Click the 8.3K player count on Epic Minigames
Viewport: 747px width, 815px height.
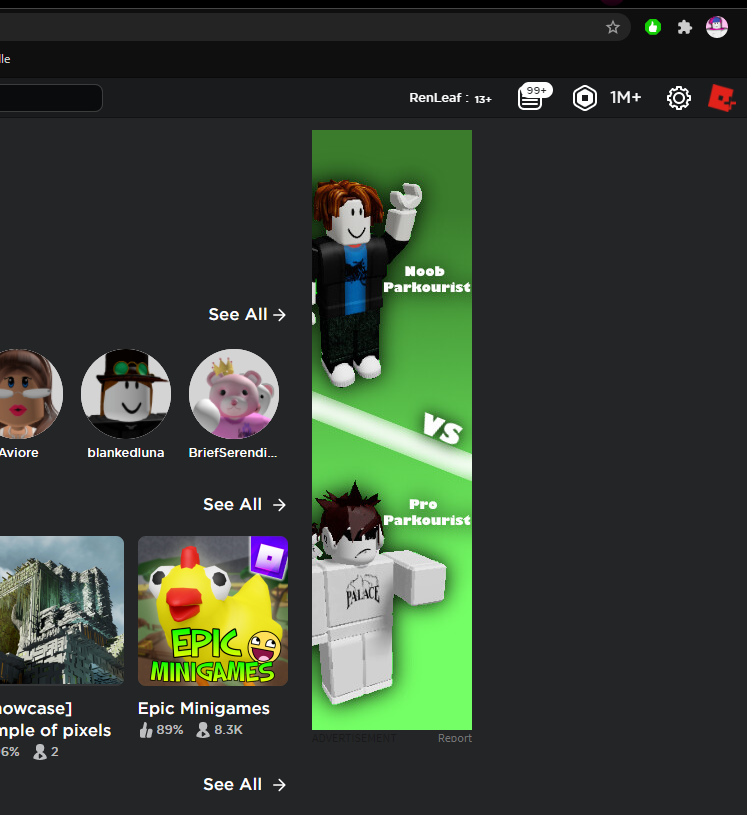click(x=220, y=730)
